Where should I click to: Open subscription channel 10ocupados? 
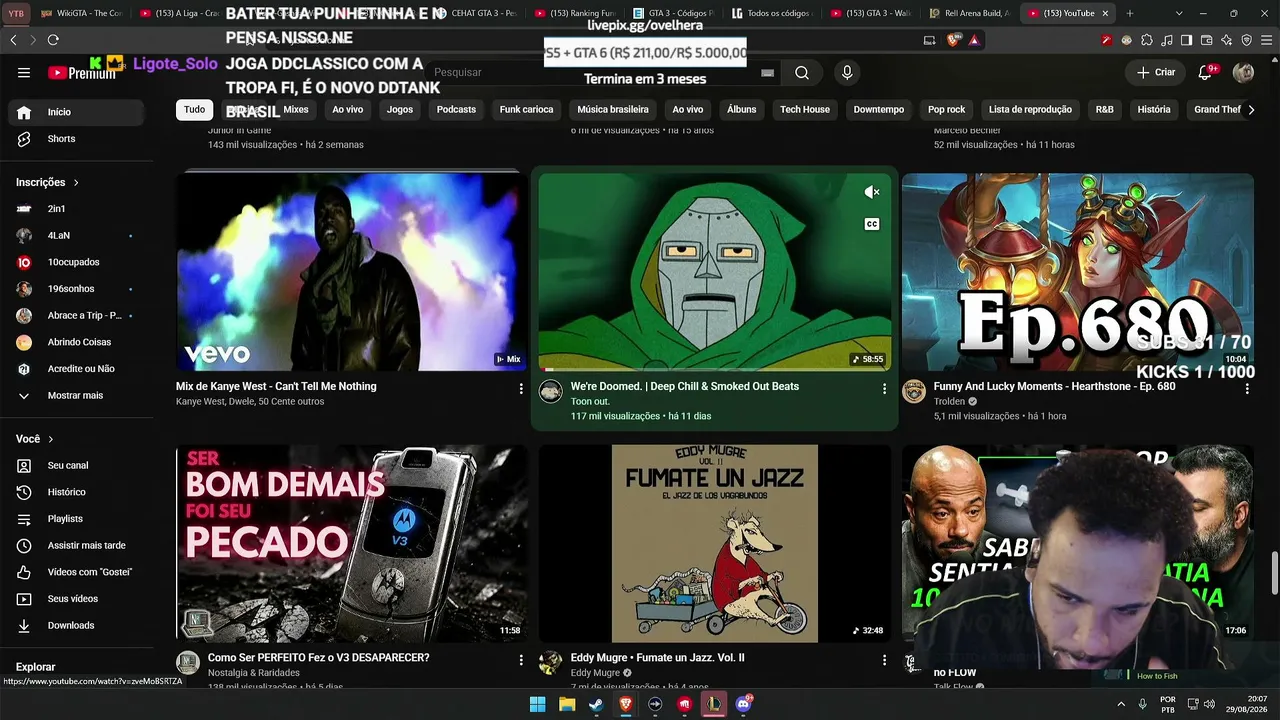pos(76,262)
